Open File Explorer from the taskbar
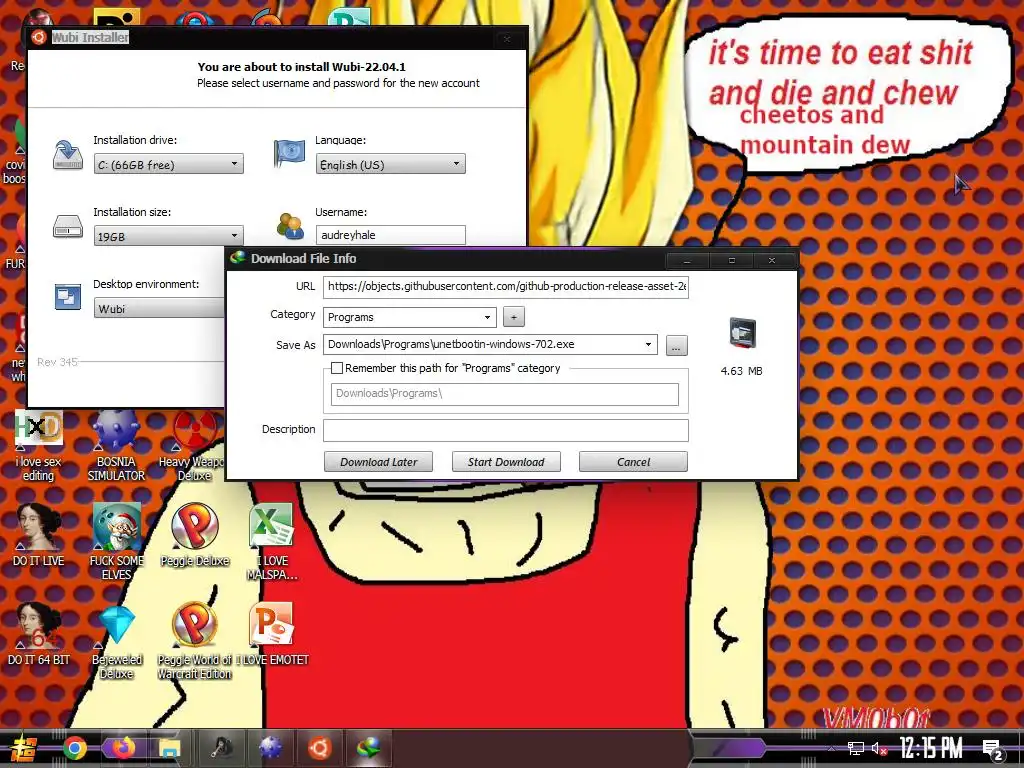The height and width of the screenshot is (768, 1024). point(170,748)
